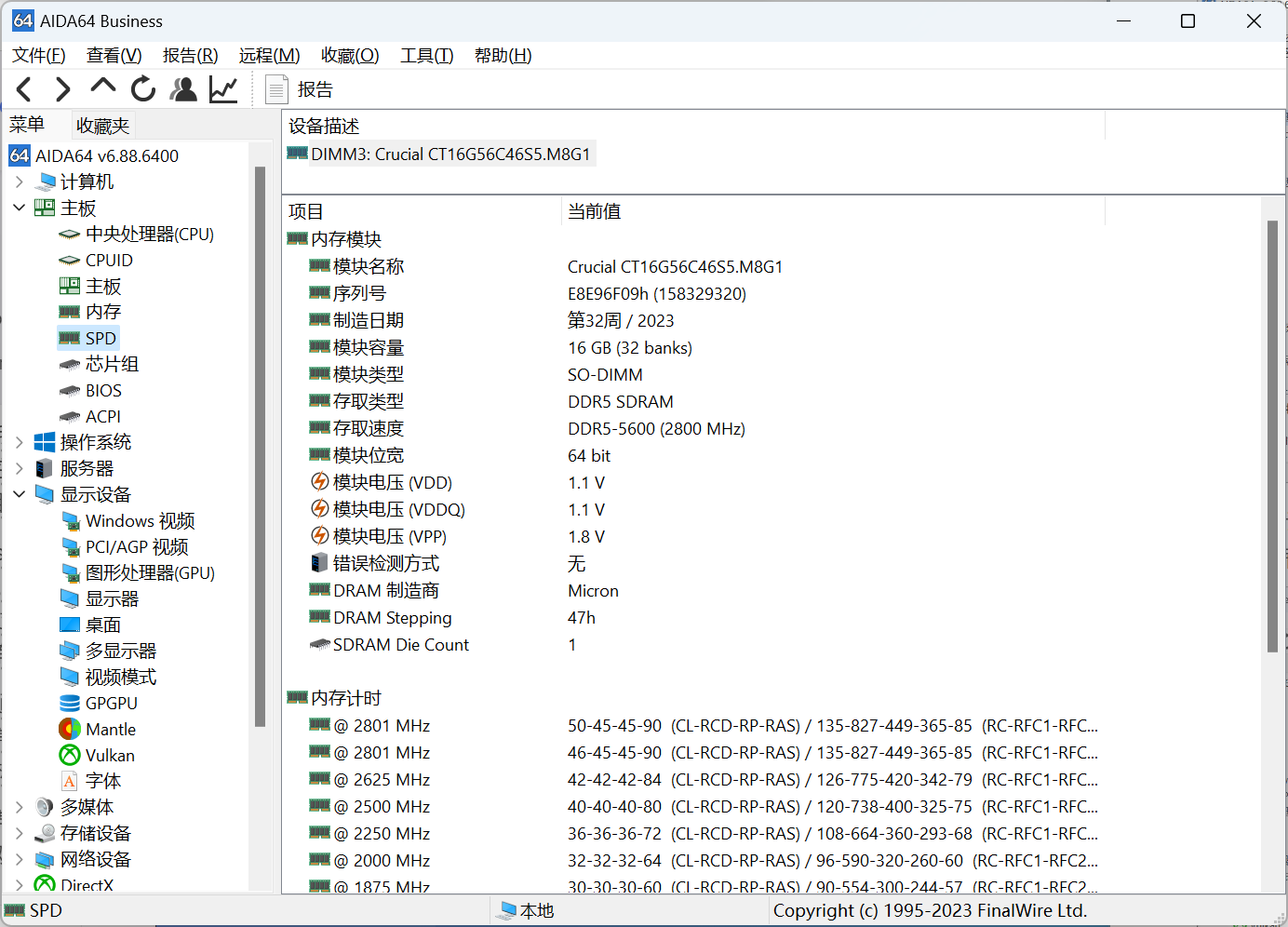1288x927 pixels.
Task: Expand the 多媒体 tree node
Action: pyautogui.click(x=20, y=807)
